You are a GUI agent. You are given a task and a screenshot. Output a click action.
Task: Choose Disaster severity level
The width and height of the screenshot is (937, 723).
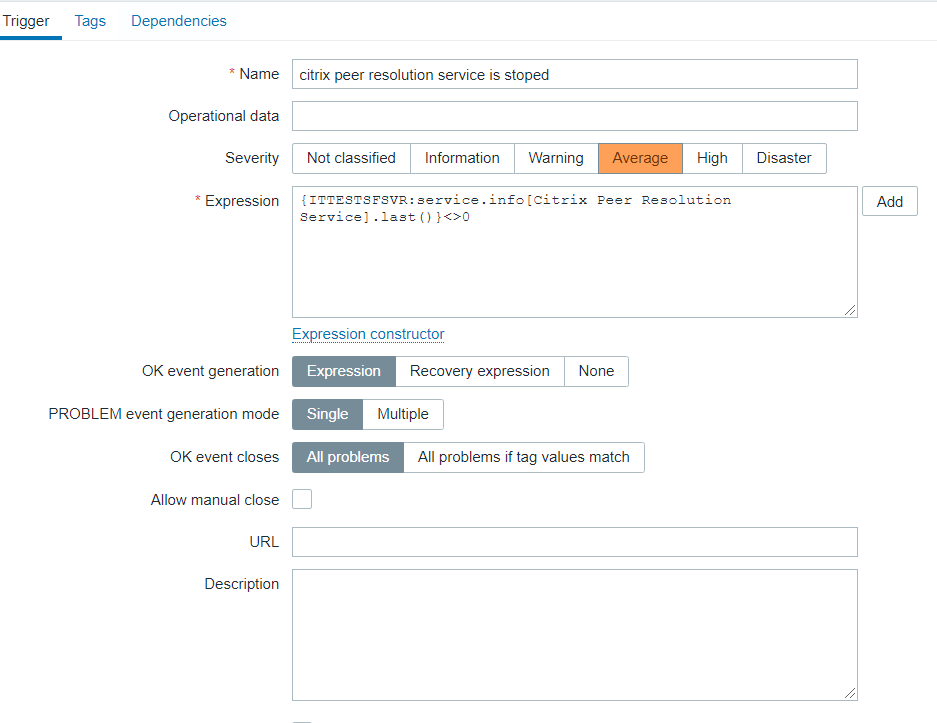pyautogui.click(x=784, y=158)
